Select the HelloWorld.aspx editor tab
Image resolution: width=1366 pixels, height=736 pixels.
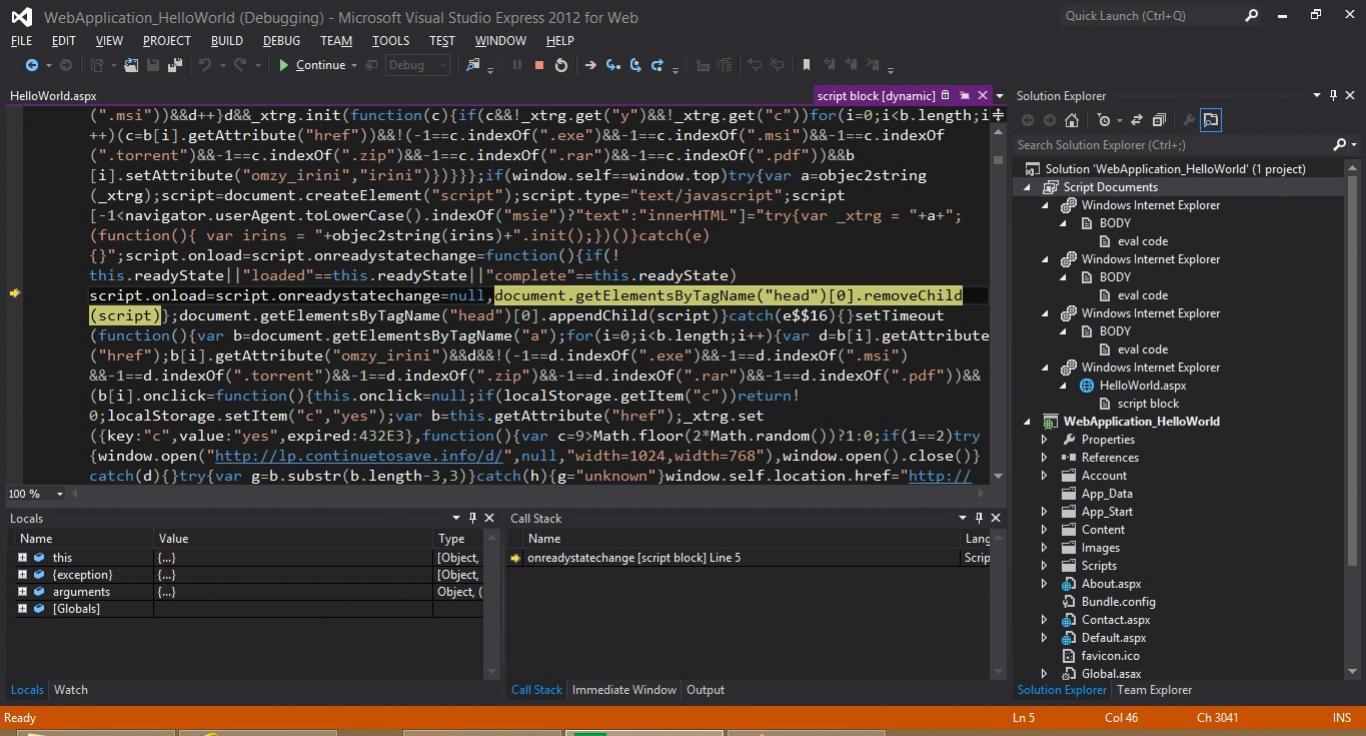(53, 96)
